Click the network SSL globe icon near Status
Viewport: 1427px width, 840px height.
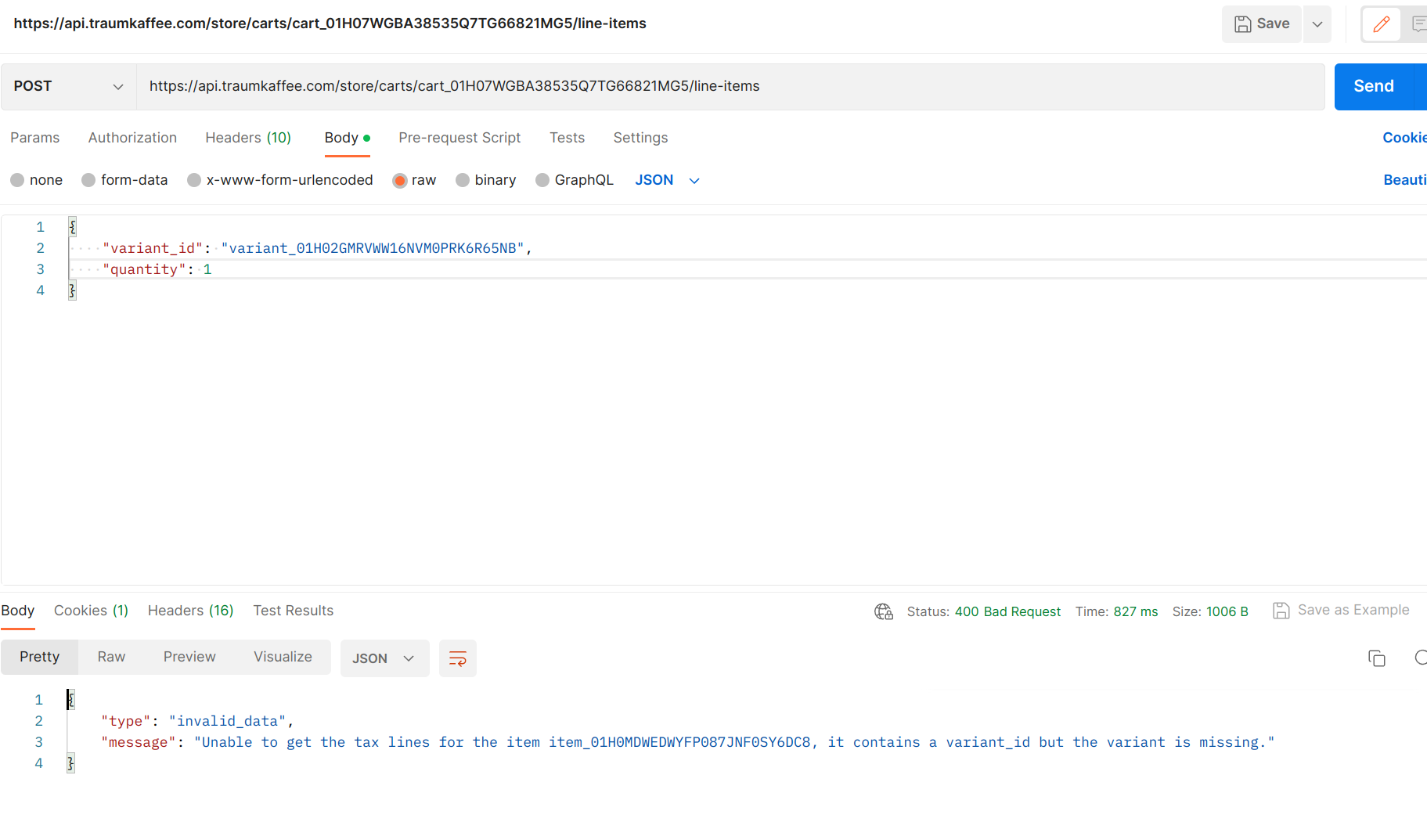[x=884, y=611]
